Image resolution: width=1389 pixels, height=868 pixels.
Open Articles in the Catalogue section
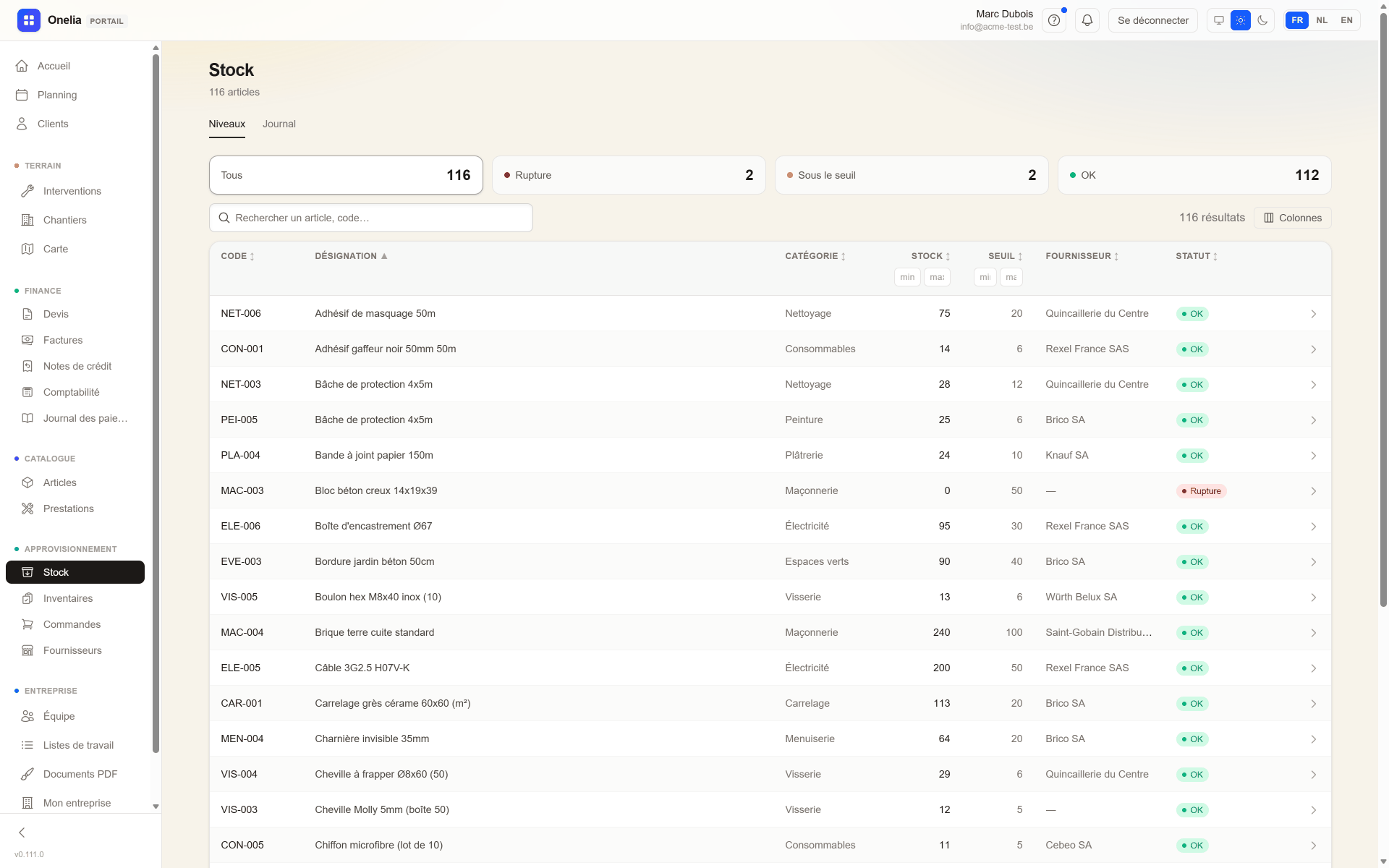(75, 482)
